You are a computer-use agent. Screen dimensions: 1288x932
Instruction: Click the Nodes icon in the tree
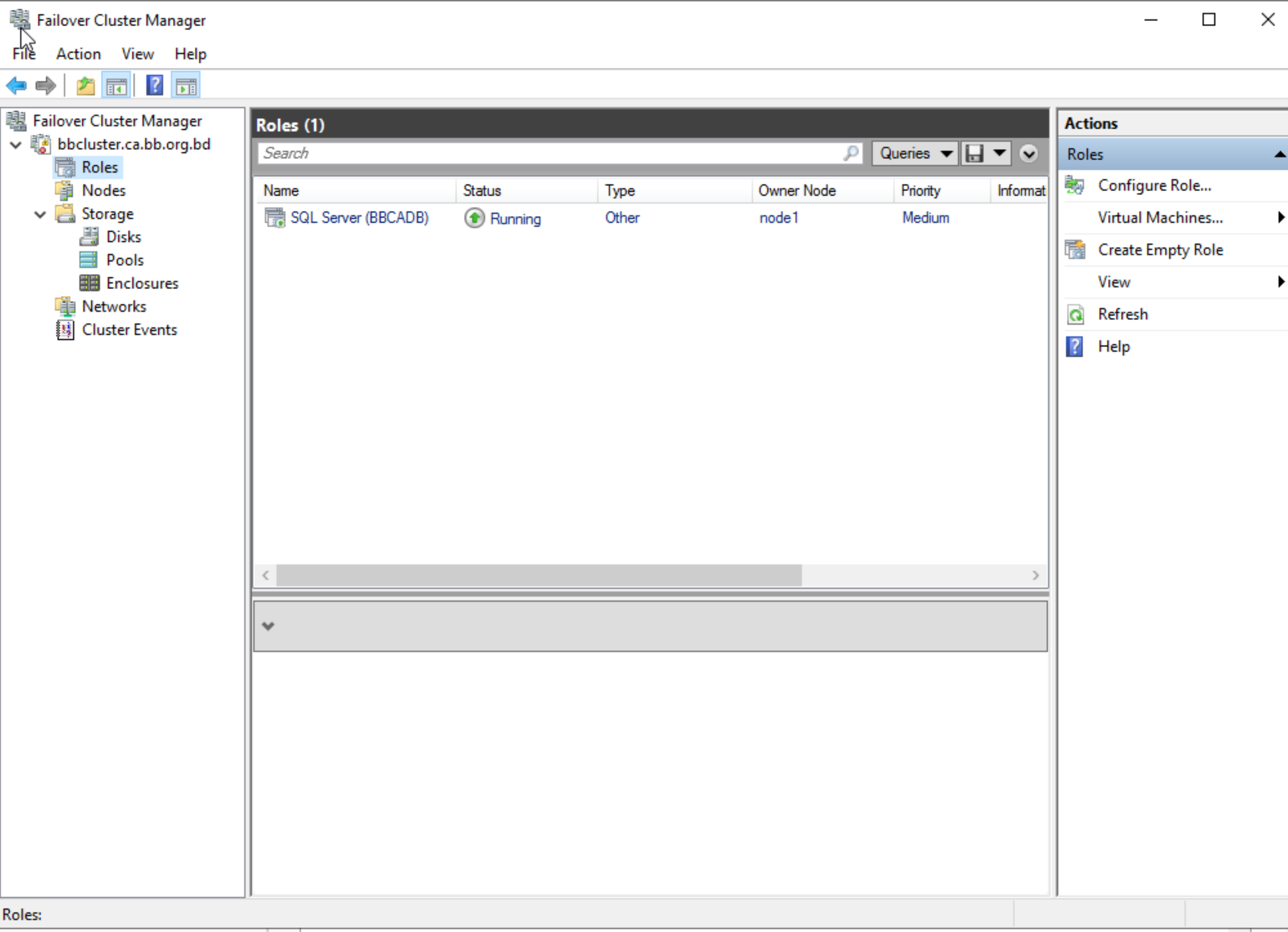(x=64, y=190)
